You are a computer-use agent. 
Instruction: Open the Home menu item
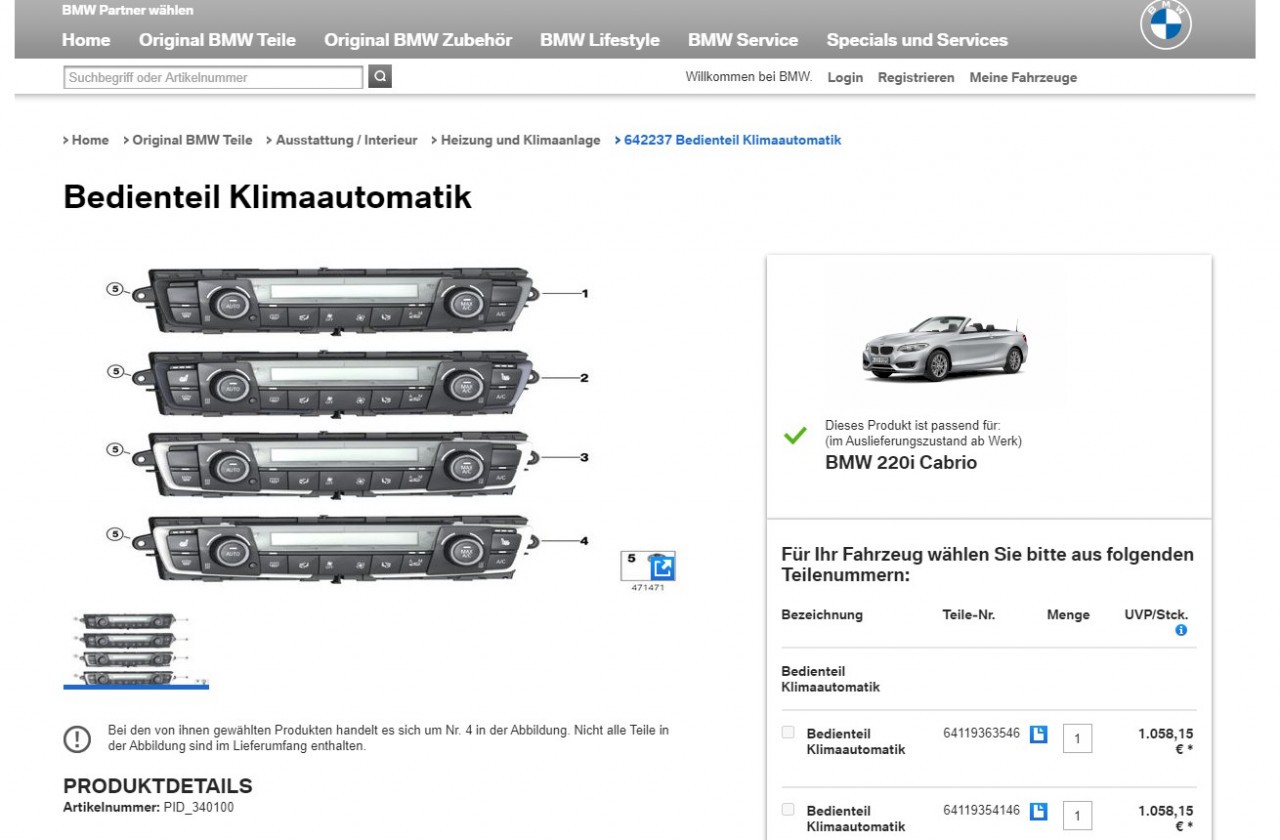click(86, 40)
